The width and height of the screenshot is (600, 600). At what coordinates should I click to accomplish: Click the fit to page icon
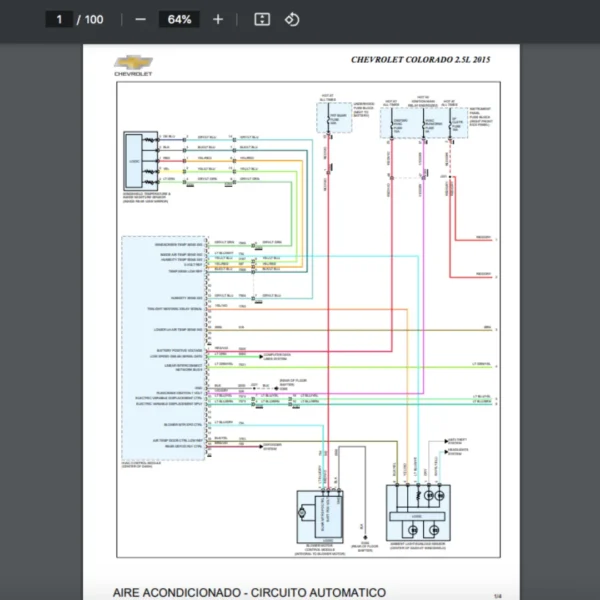pyautogui.click(x=262, y=19)
